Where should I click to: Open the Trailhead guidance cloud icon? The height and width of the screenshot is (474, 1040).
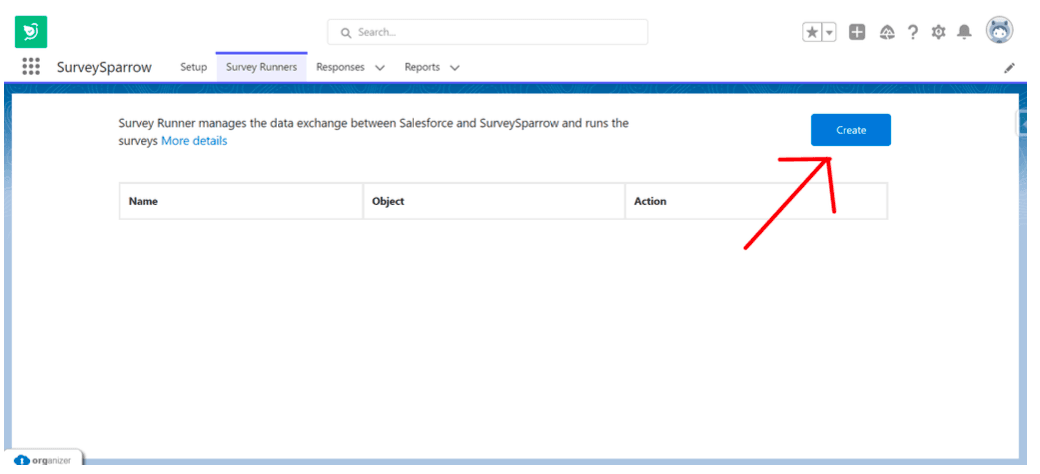886,32
